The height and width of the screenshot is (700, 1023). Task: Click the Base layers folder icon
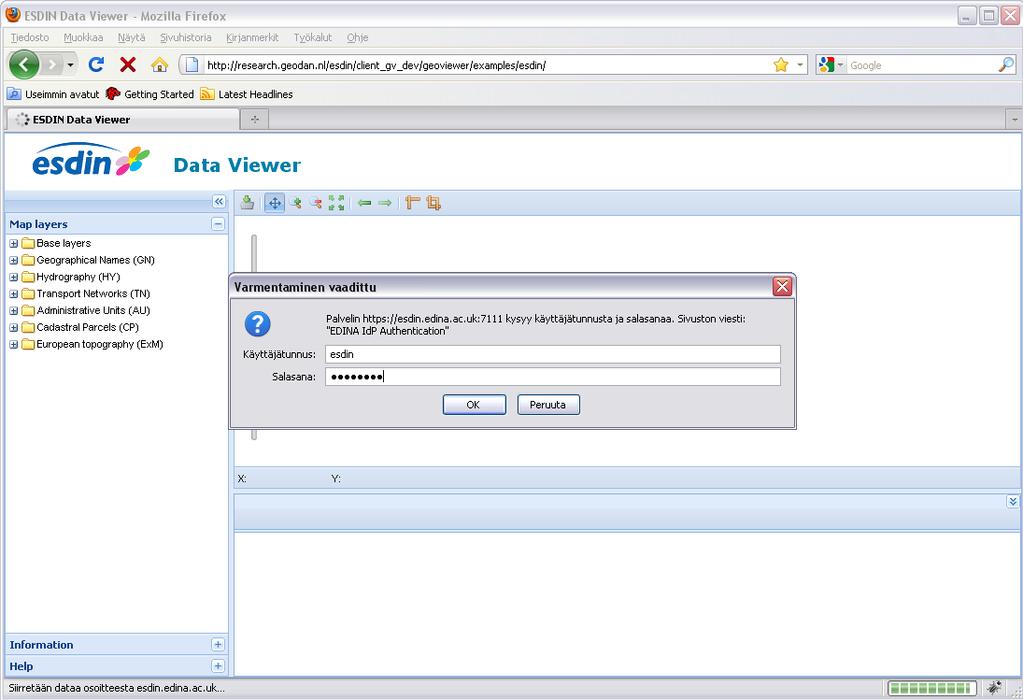[27, 243]
